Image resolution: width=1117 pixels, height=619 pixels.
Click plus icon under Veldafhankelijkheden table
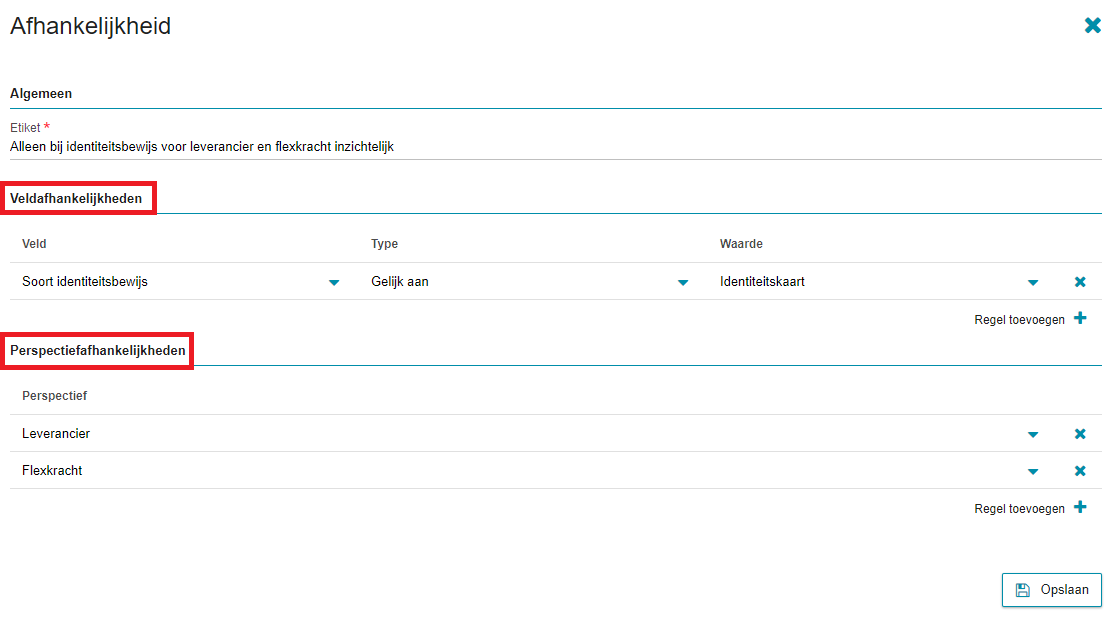point(1080,319)
